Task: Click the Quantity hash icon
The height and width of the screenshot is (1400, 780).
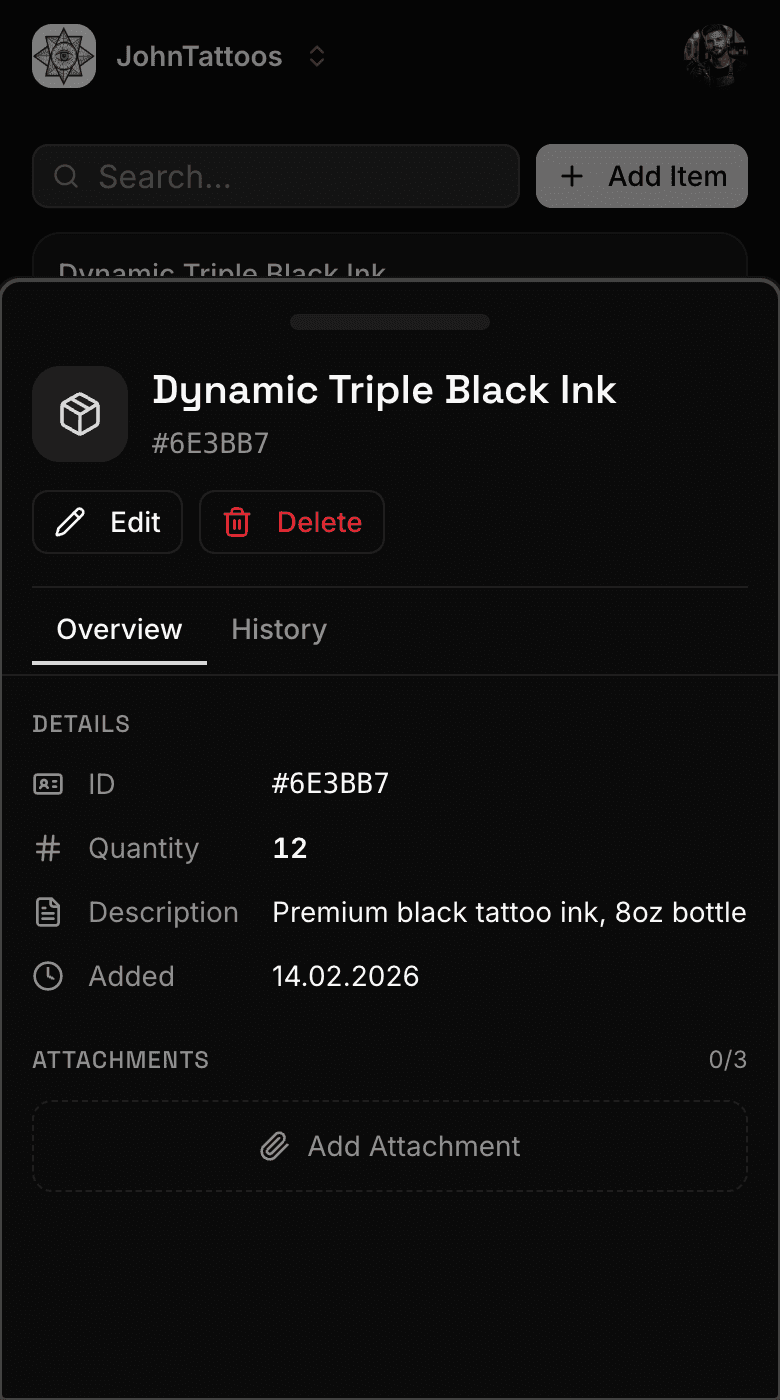Action: point(48,849)
